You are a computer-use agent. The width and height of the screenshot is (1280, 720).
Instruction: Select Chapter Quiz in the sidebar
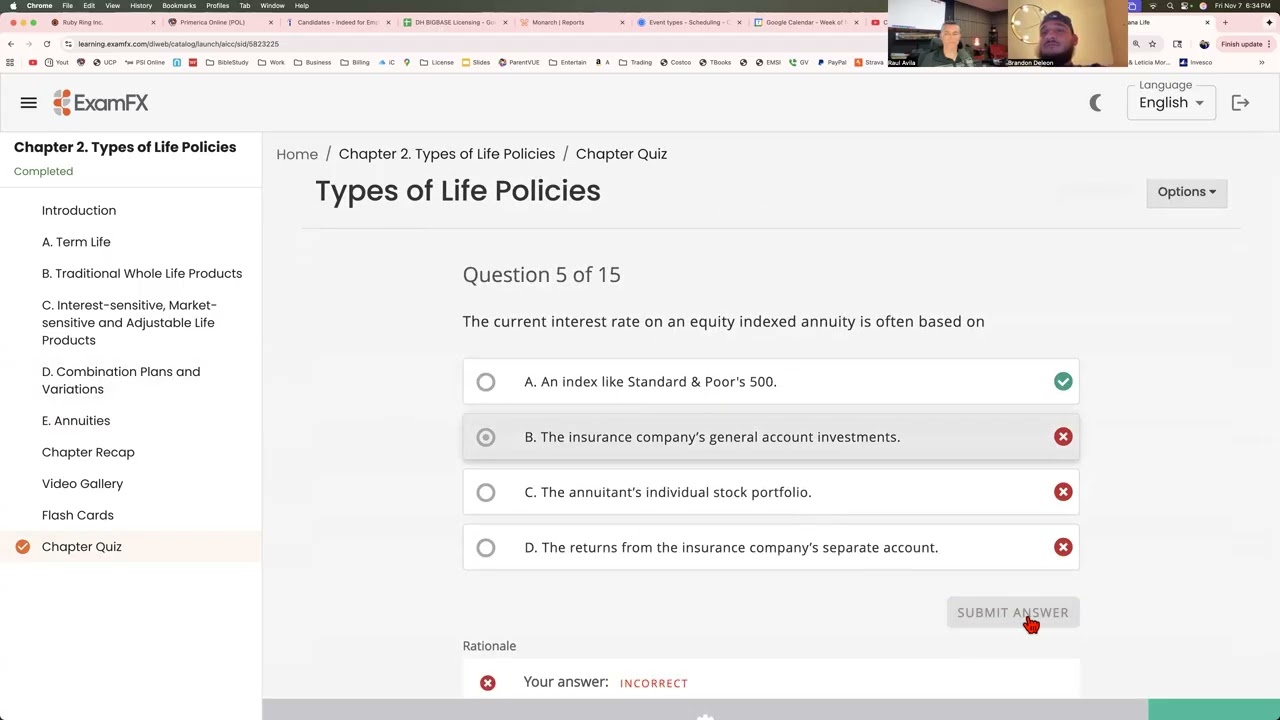82,547
